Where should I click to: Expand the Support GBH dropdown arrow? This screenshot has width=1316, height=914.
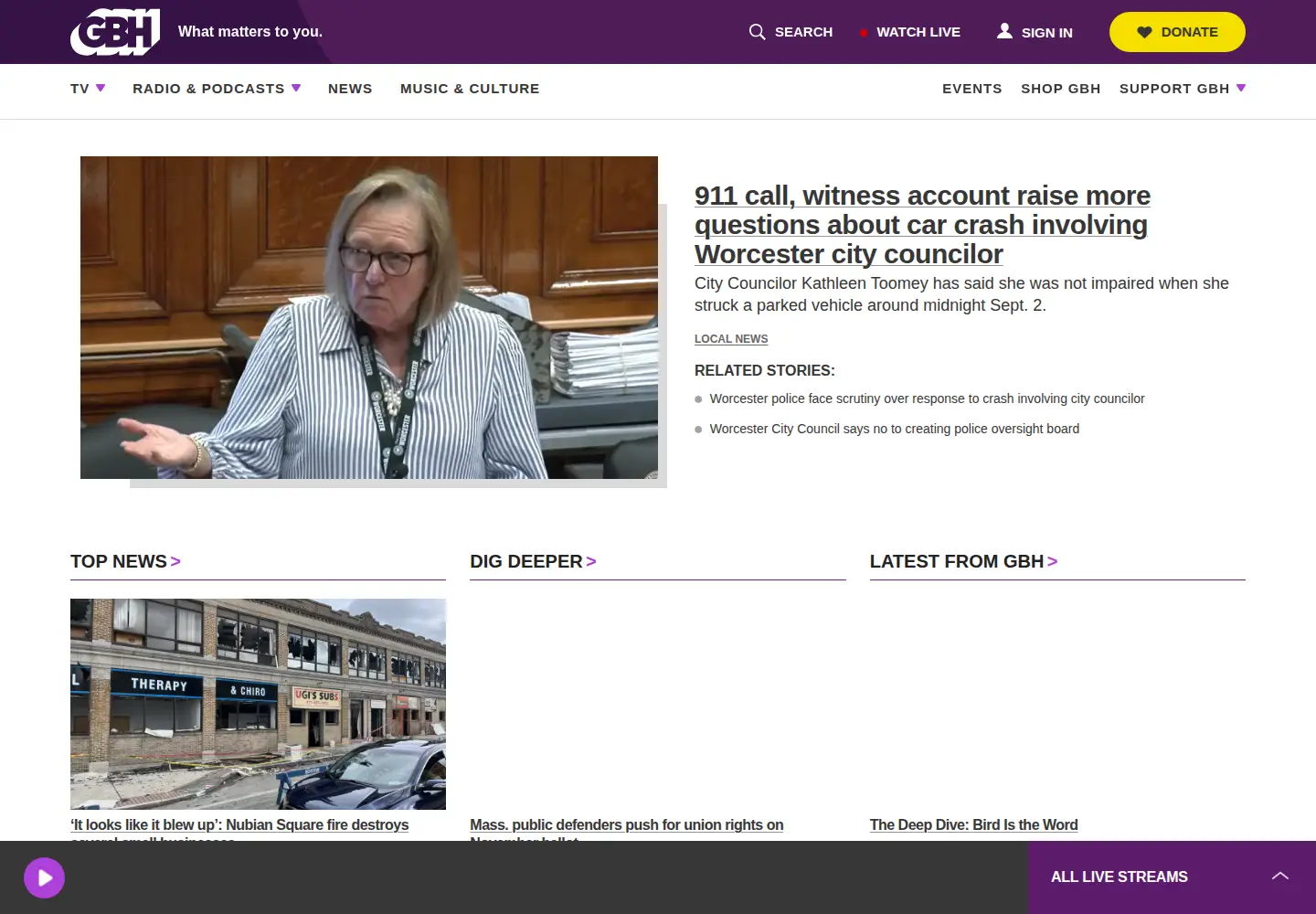(1241, 88)
